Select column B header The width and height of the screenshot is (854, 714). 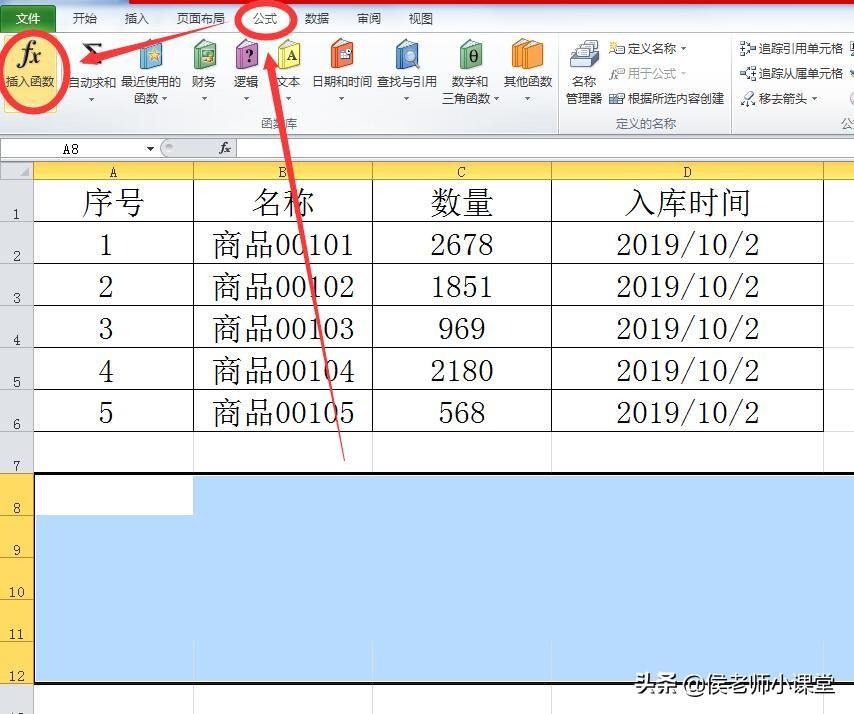[x=283, y=172]
